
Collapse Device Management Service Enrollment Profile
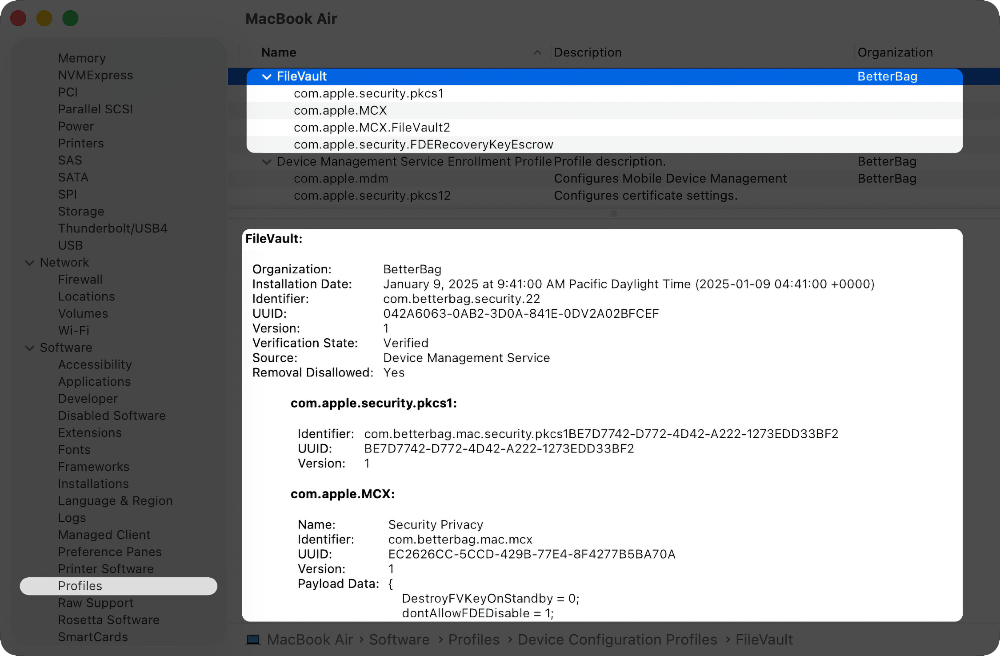(x=267, y=161)
